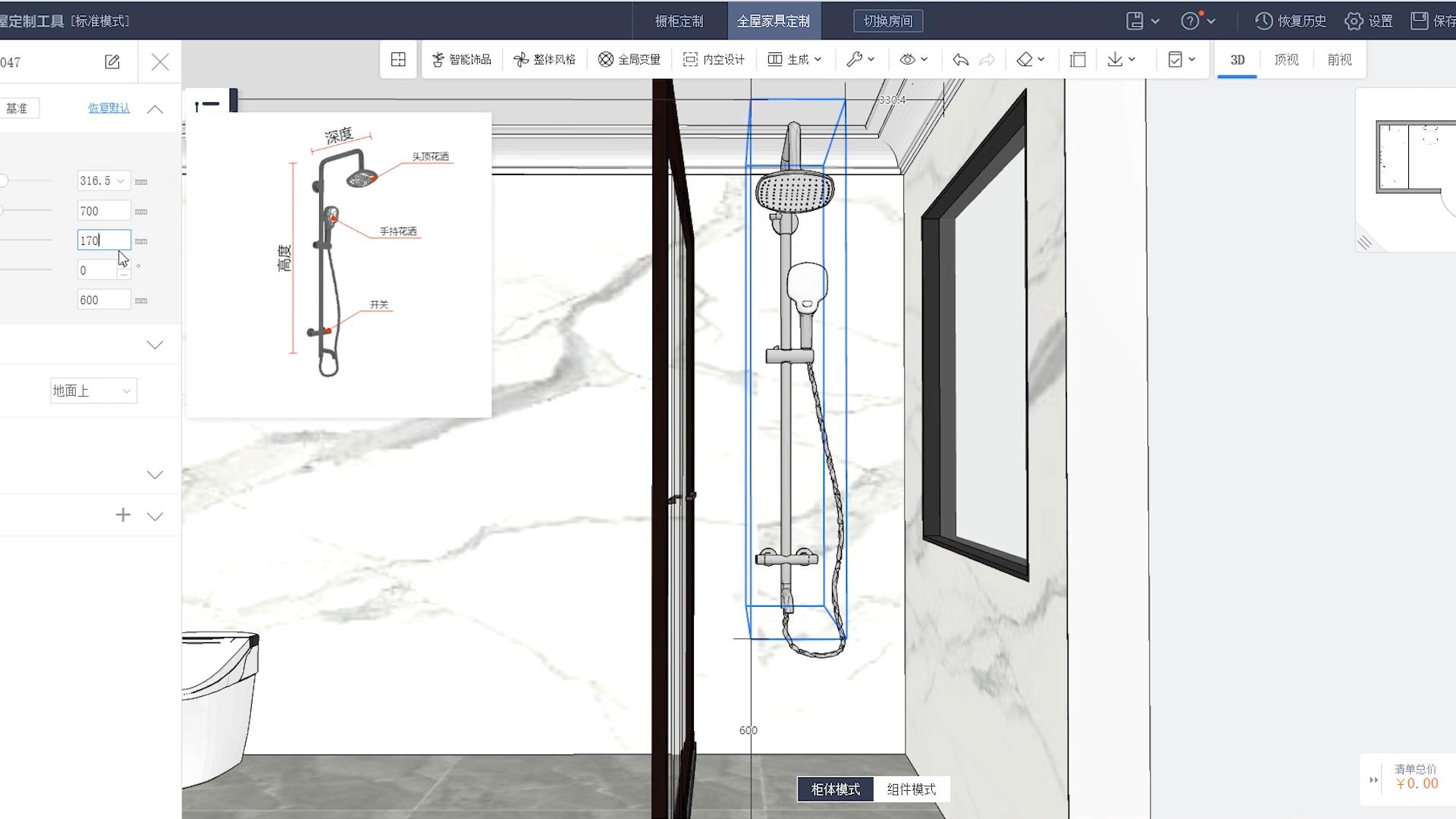
Task: Select the 橱柜定制 tab
Action: coord(679,20)
